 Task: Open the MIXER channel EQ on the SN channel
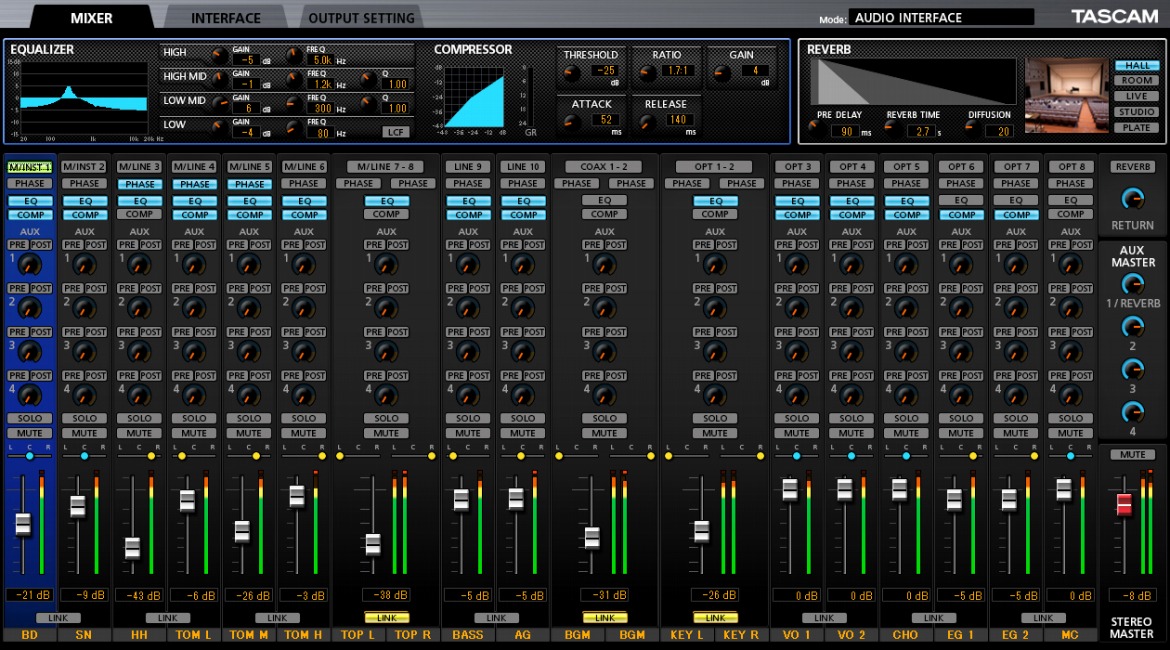point(84,200)
